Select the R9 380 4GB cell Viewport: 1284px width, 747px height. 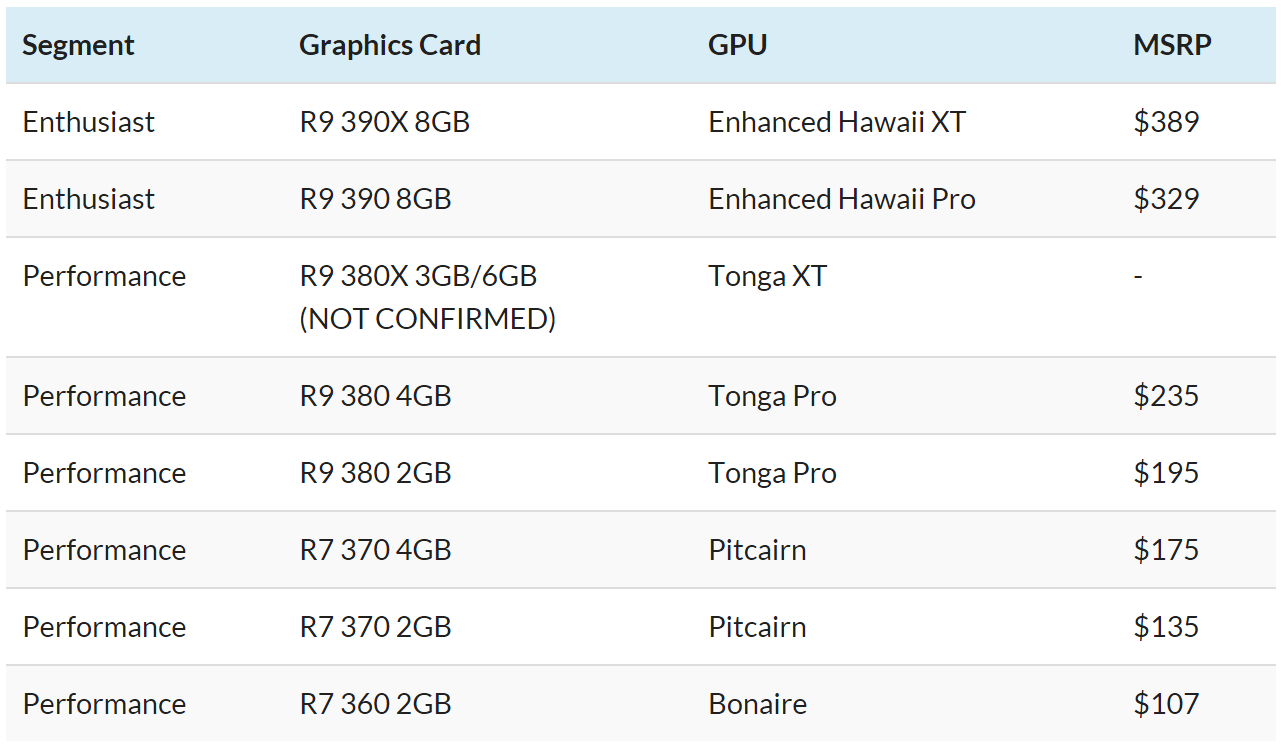376,396
